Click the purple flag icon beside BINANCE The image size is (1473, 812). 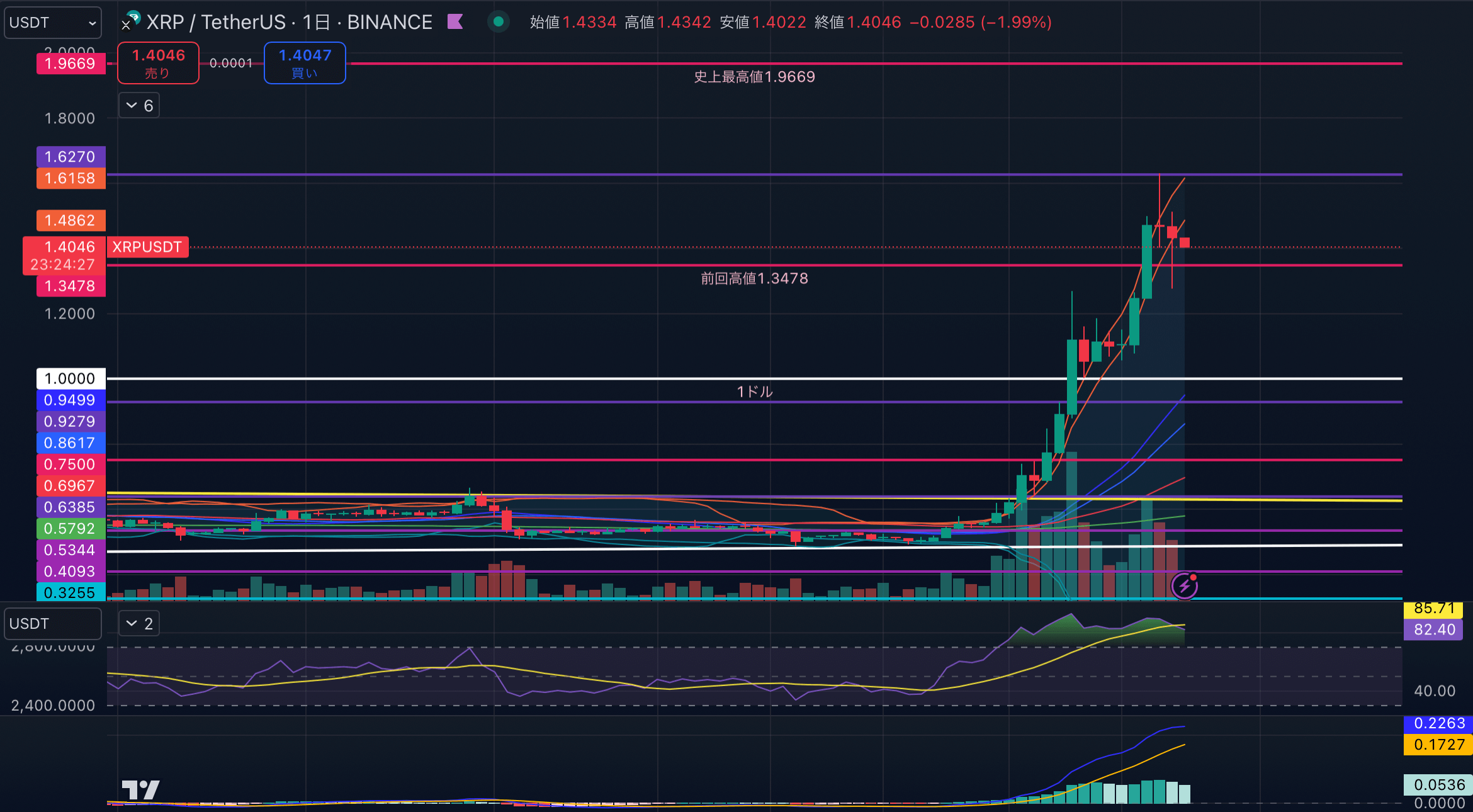point(455,22)
